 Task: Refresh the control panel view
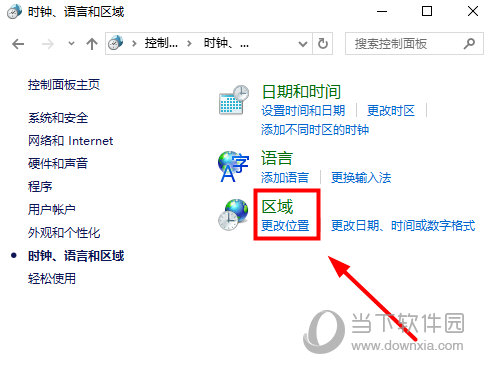pos(322,43)
